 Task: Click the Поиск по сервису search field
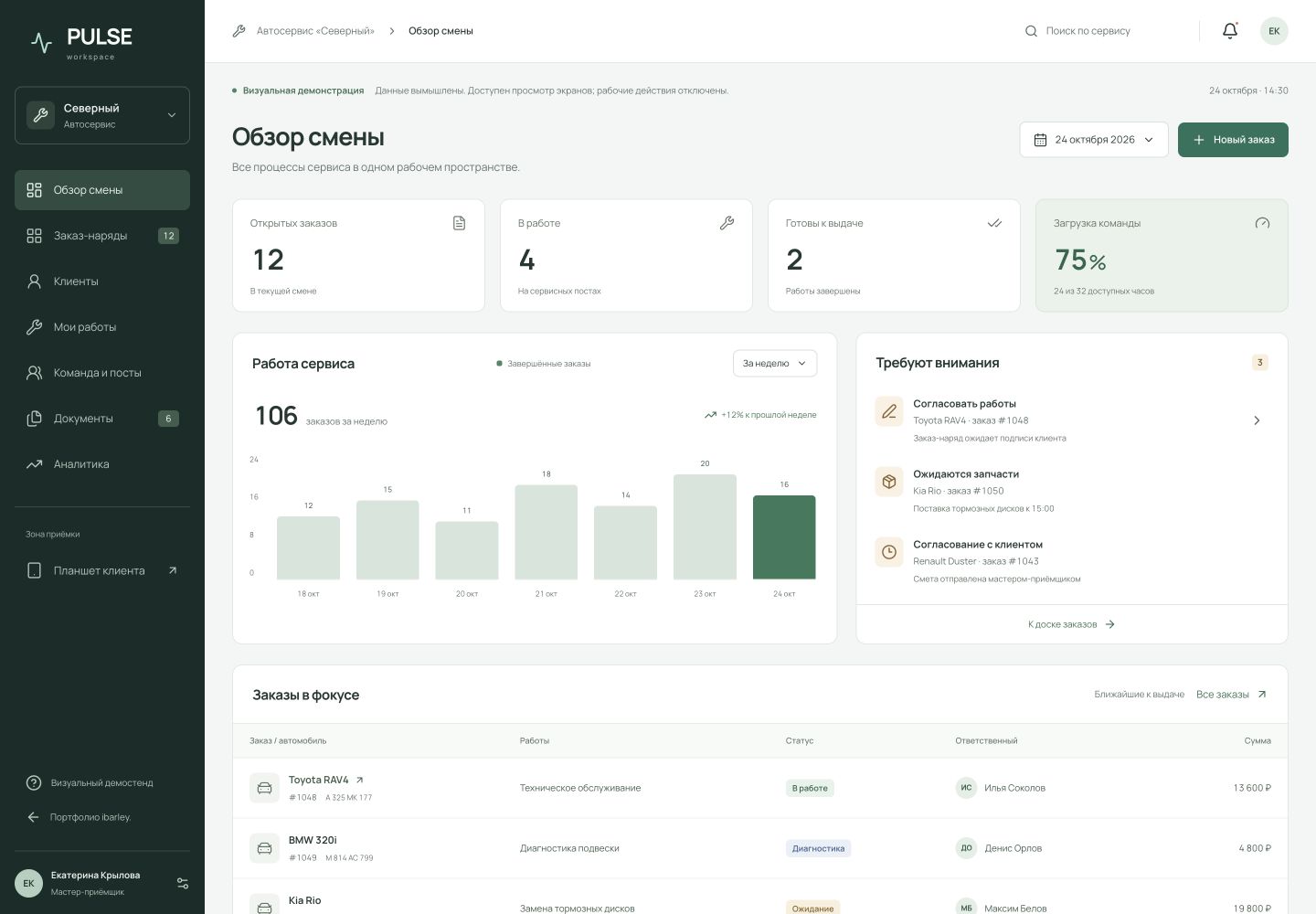1104,31
